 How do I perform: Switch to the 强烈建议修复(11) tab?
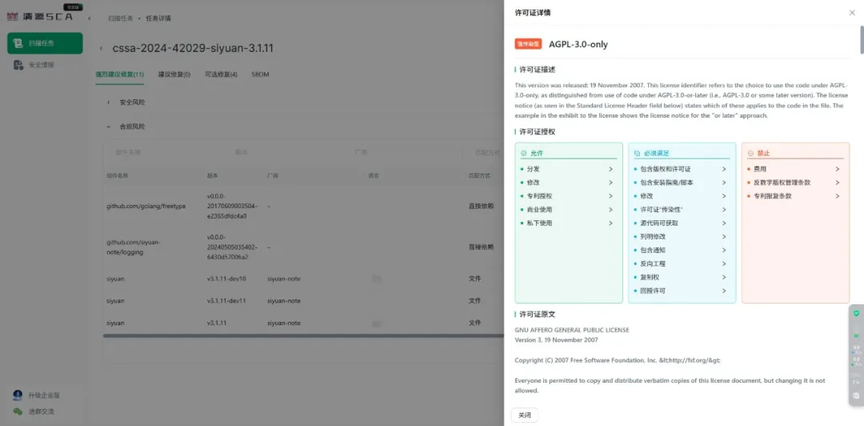pyautogui.click(x=120, y=74)
